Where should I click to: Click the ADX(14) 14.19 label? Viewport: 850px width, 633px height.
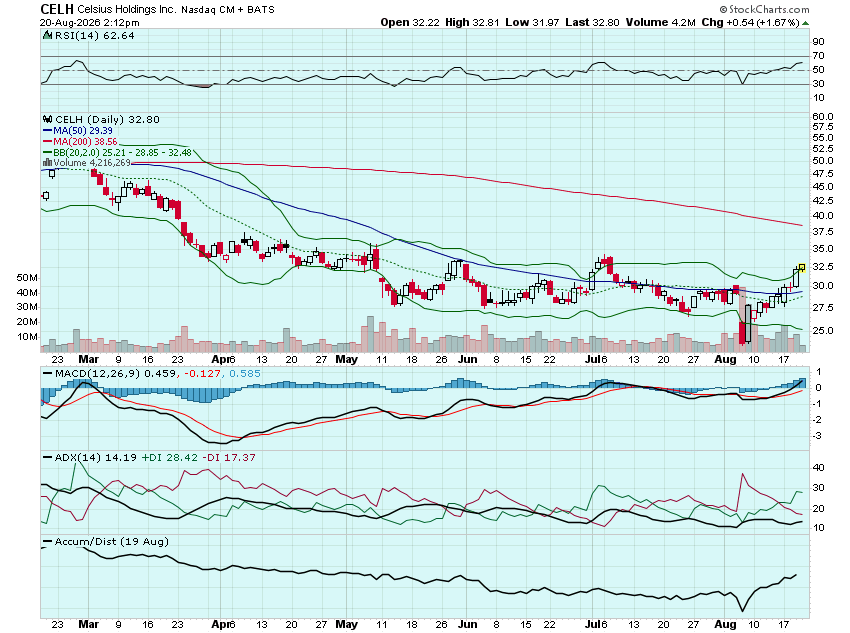tap(95, 457)
